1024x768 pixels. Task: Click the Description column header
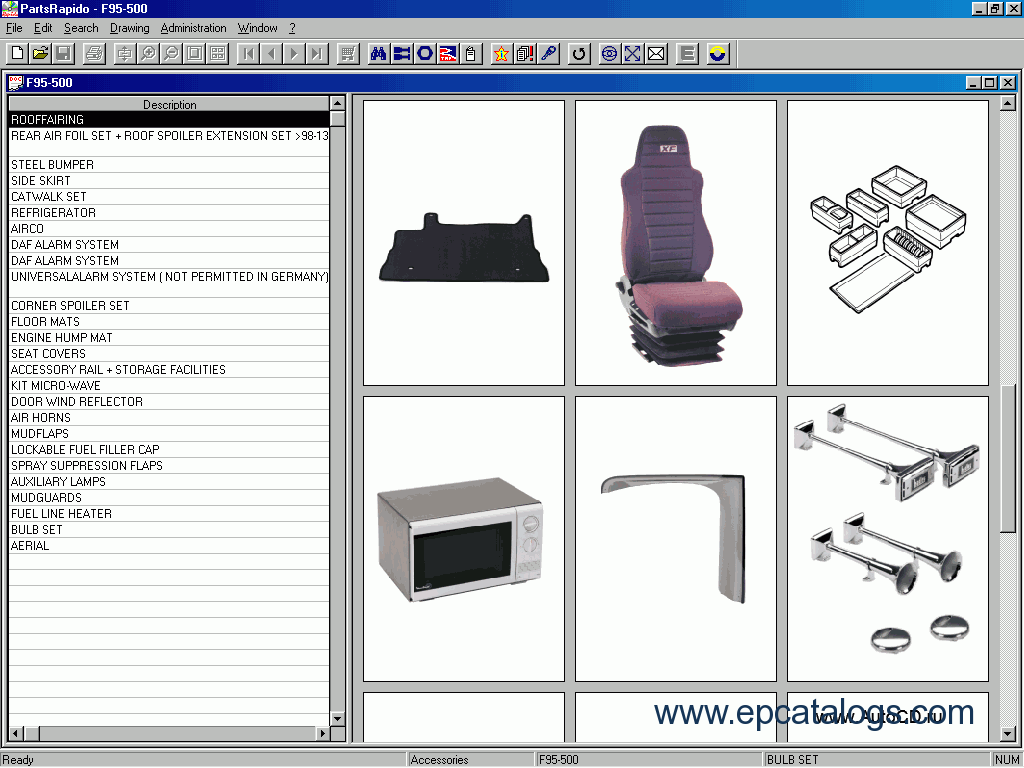[x=169, y=104]
